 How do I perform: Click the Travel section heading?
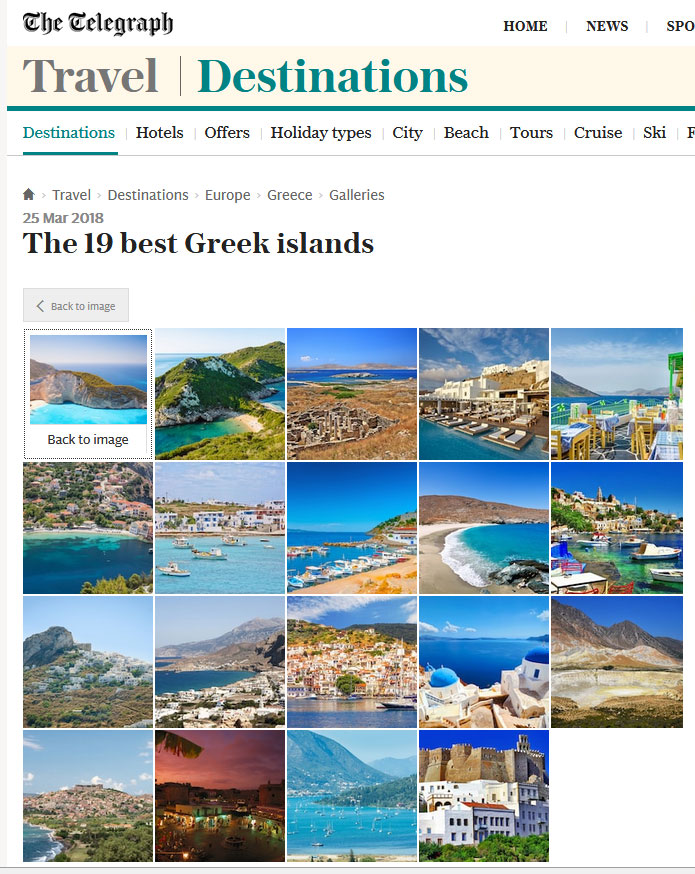click(90, 76)
